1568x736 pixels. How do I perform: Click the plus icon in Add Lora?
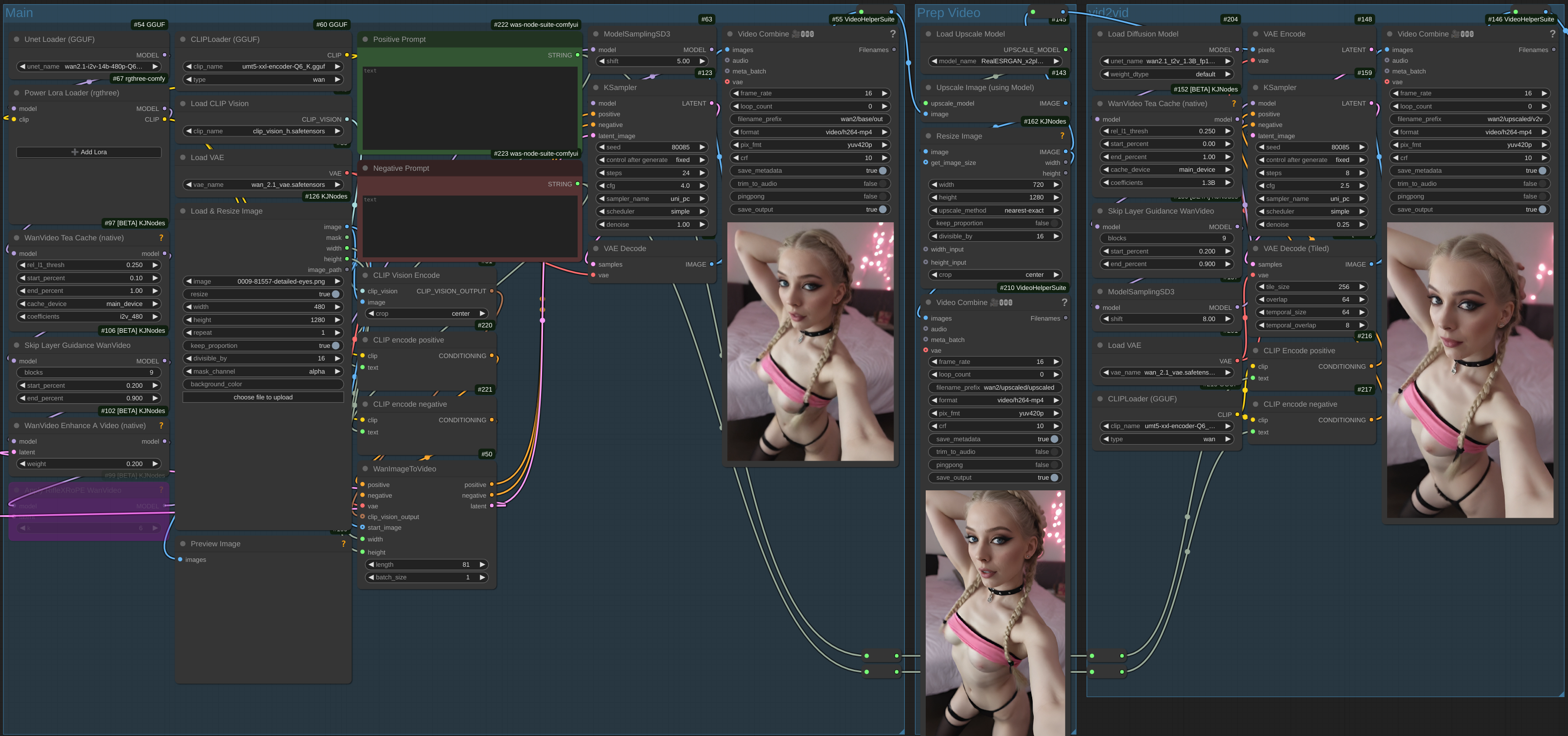pyautogui.click(x=75, y=152)
